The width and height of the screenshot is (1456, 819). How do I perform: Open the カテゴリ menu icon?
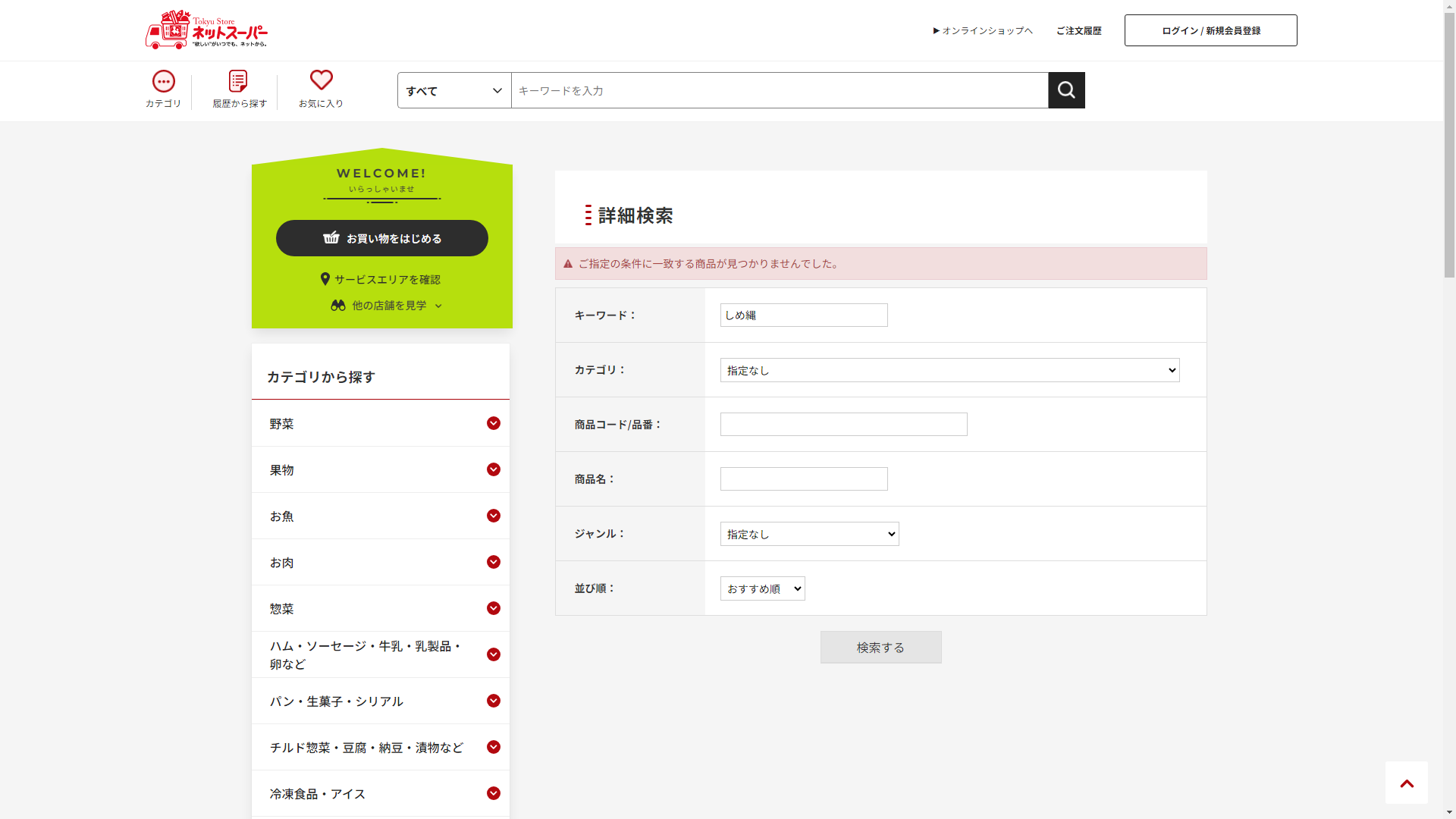tap(164, 82)
